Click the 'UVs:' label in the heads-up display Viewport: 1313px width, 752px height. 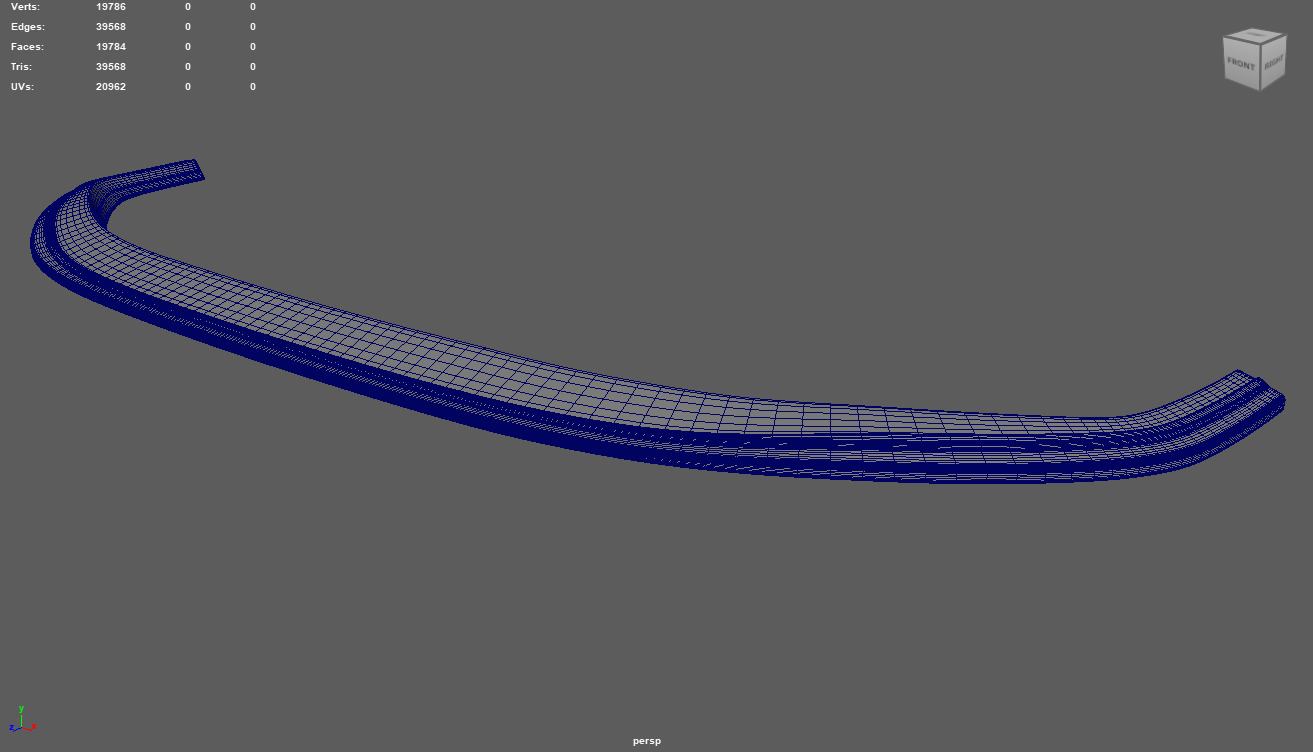[x=23, y=87]
